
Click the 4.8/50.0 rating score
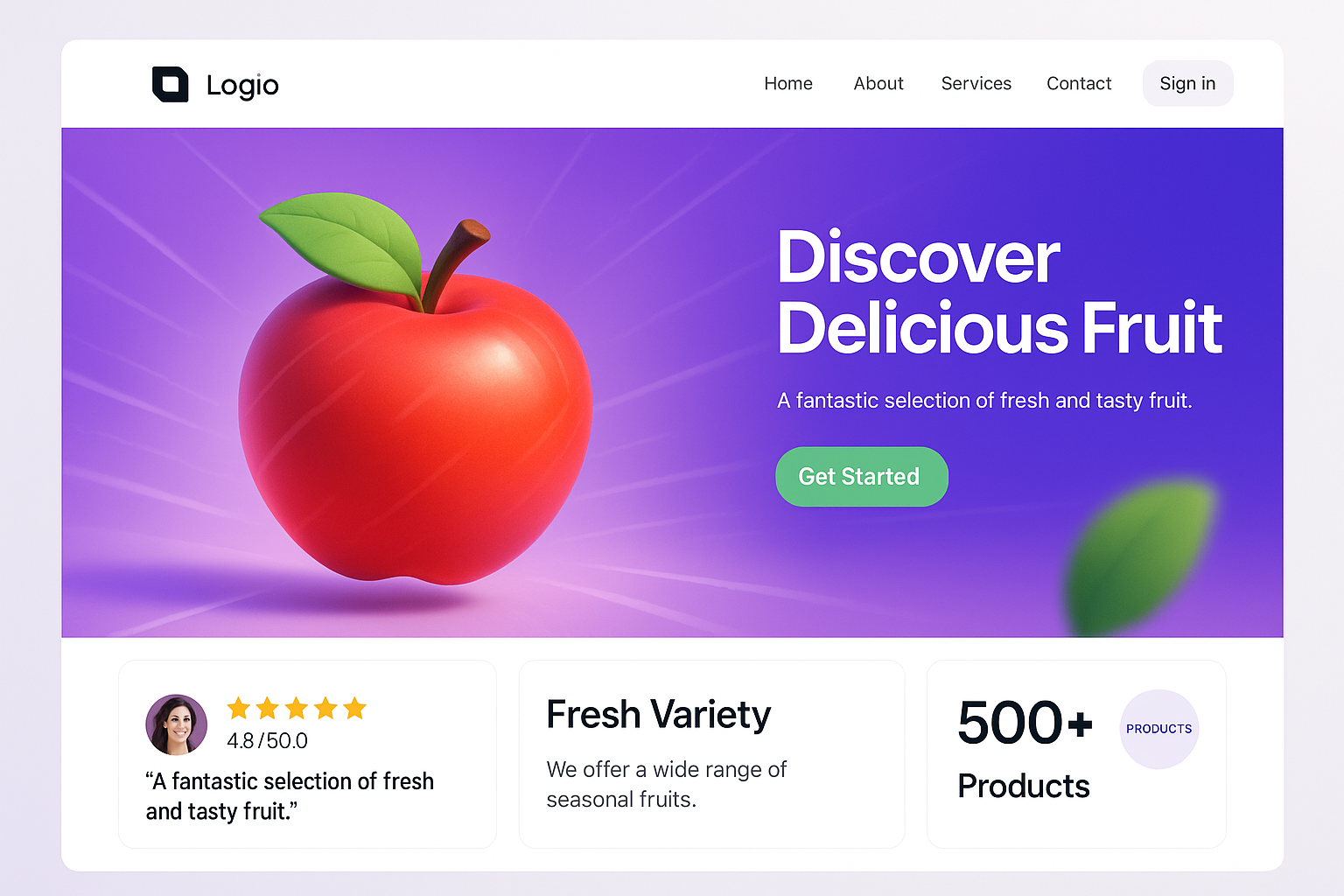point(267,741)
